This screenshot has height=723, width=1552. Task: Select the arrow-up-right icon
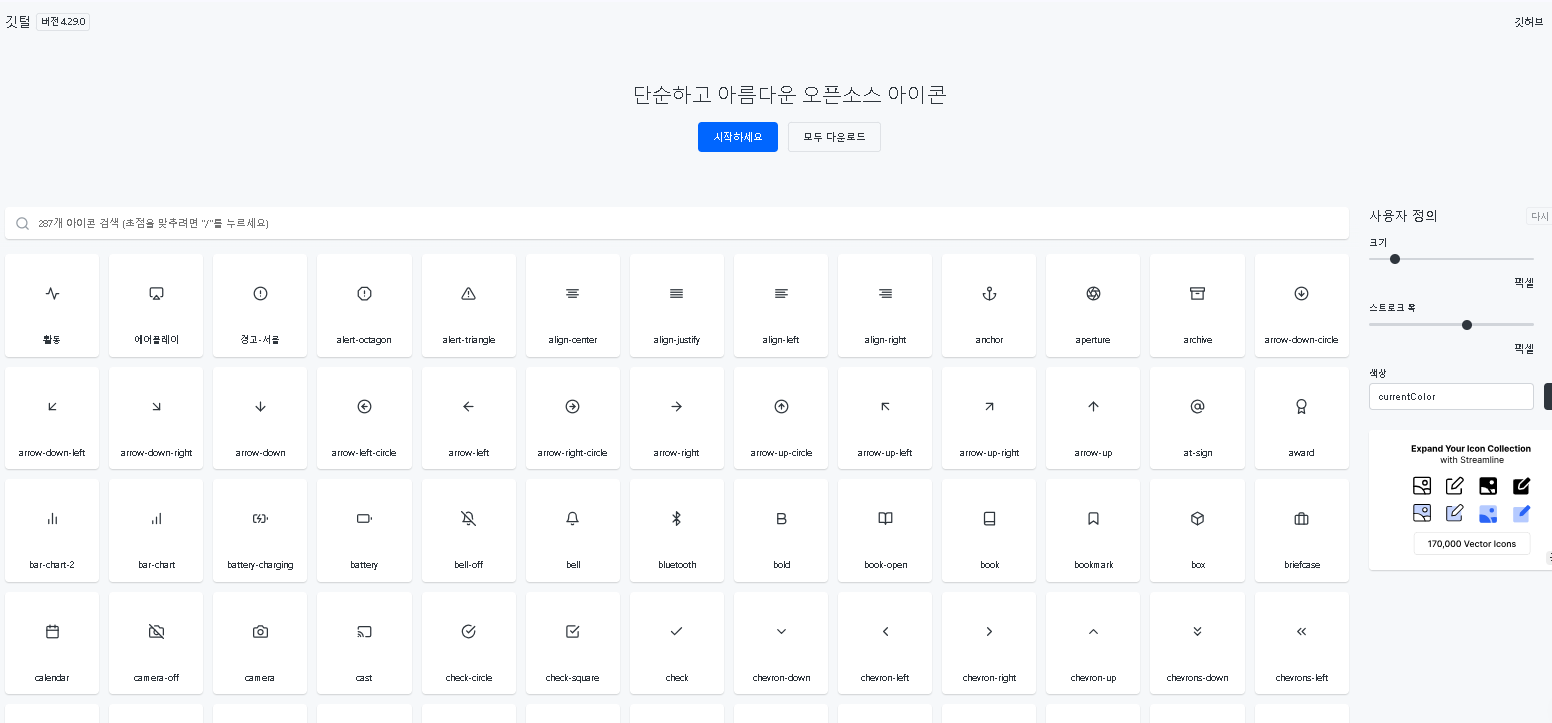[x=989, y=418]
